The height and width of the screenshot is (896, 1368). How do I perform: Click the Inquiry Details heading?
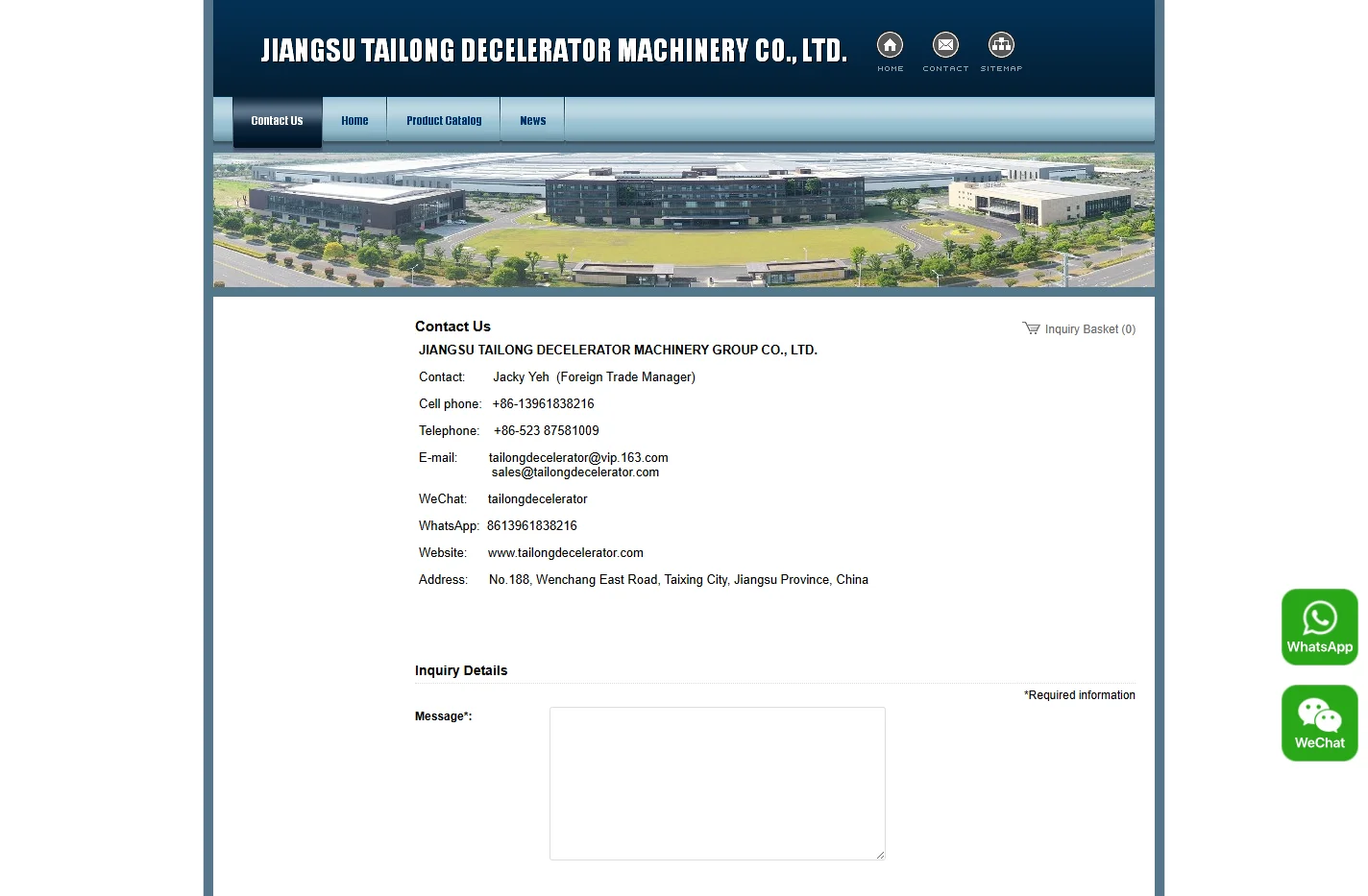pyautogui.click(x=461, y=670)
